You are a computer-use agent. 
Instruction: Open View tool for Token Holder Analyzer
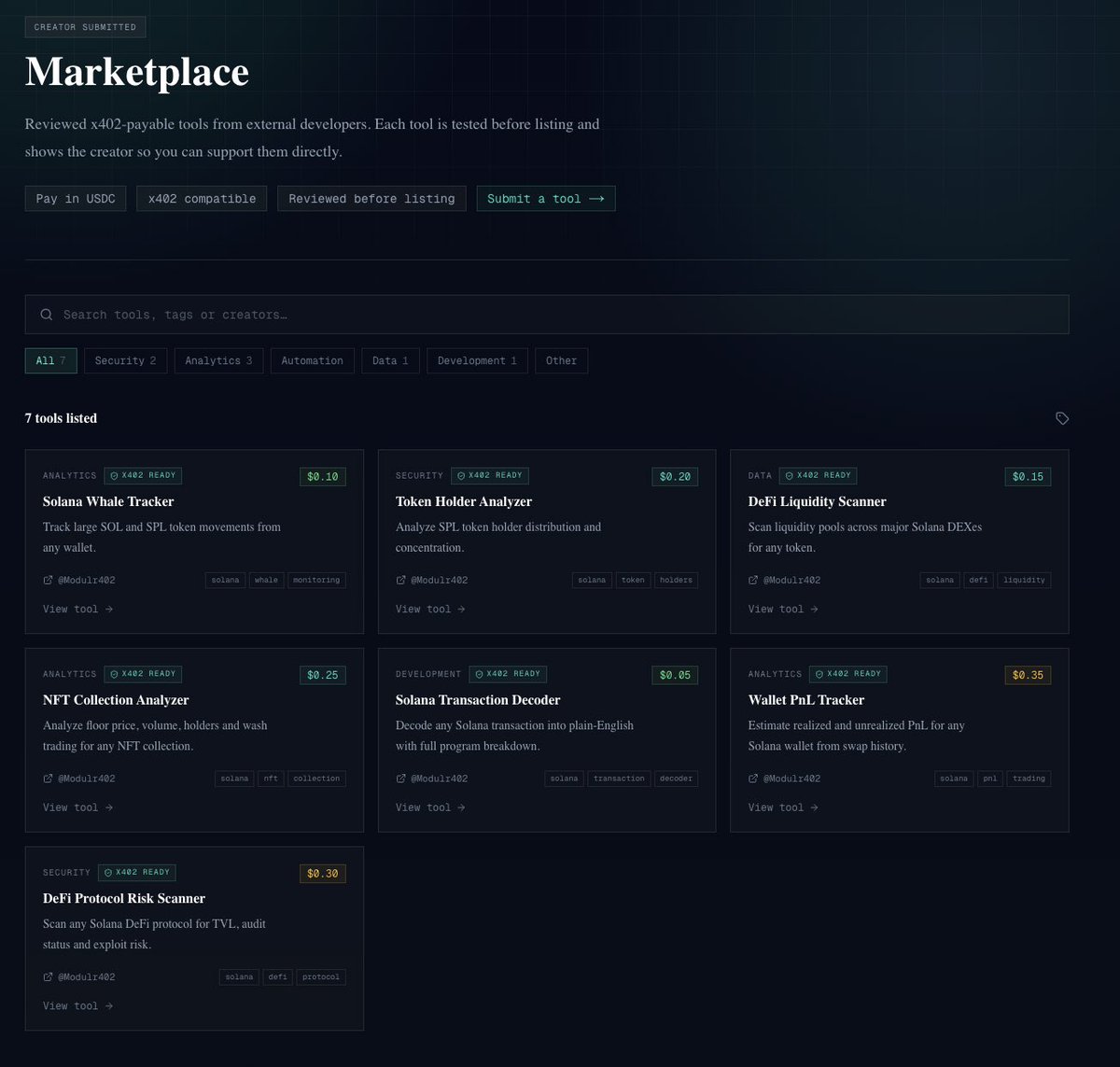pos(430,609)
